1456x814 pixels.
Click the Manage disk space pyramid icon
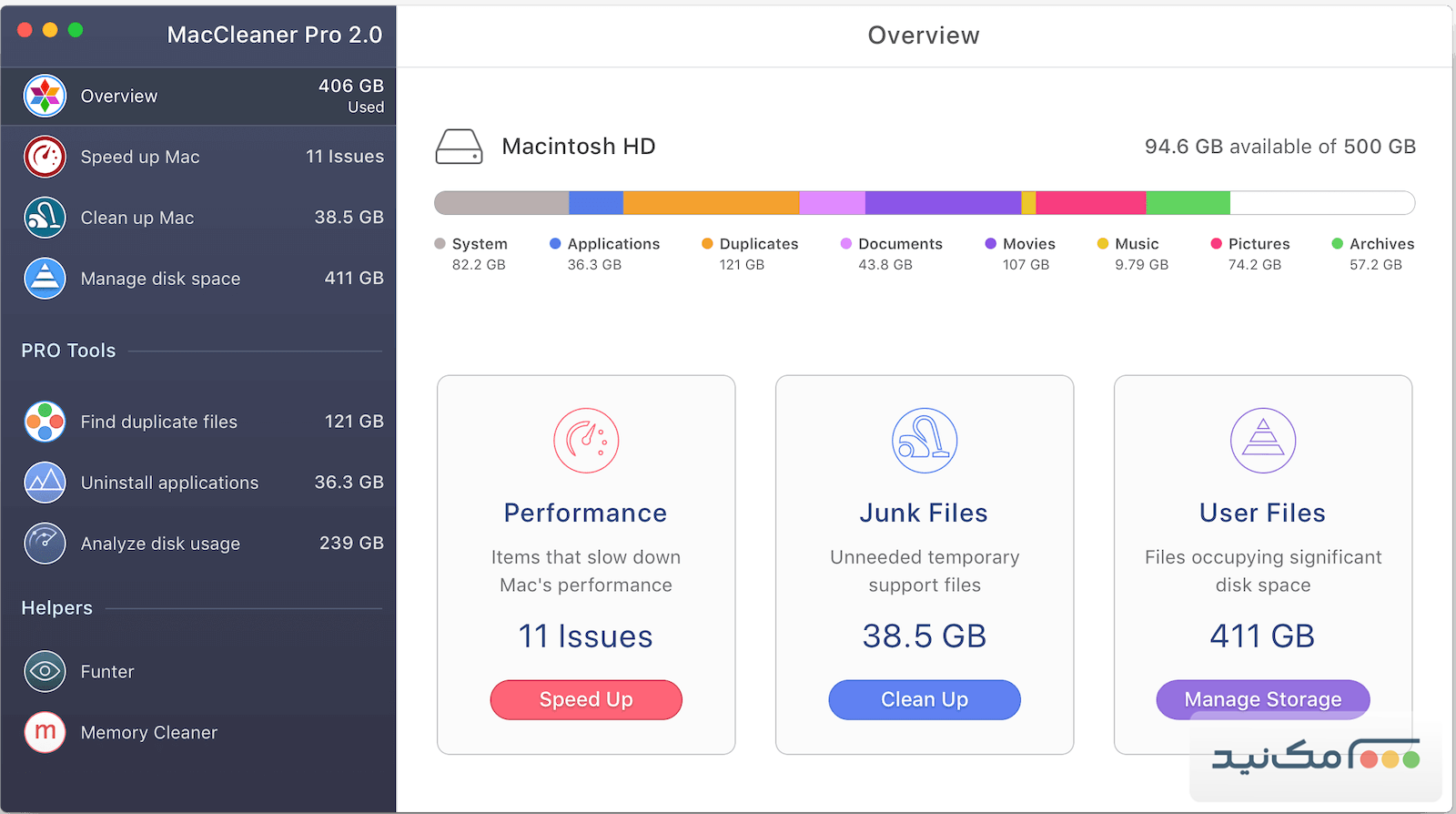point(45,279)
